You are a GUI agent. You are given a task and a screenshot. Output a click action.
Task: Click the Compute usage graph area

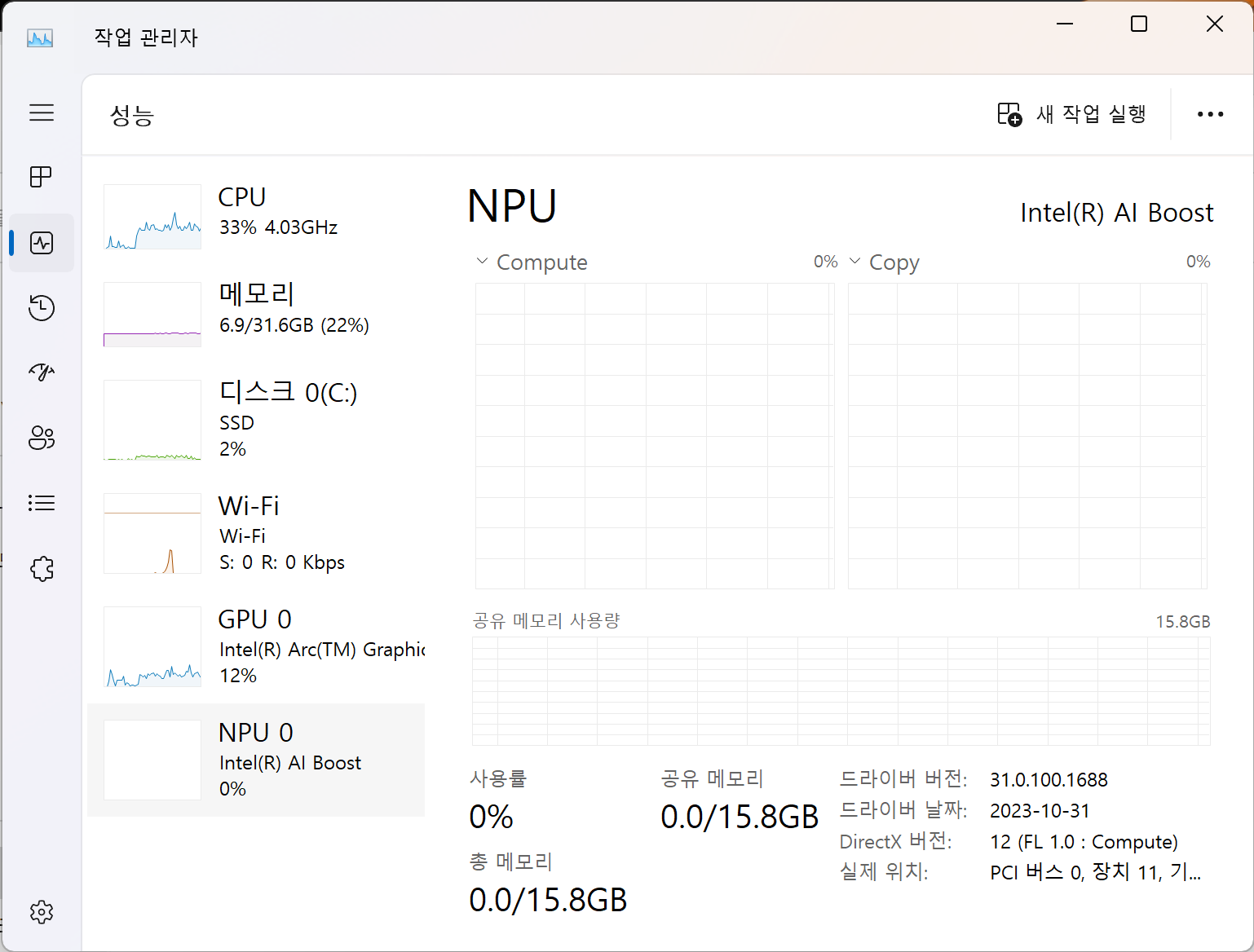655,436
